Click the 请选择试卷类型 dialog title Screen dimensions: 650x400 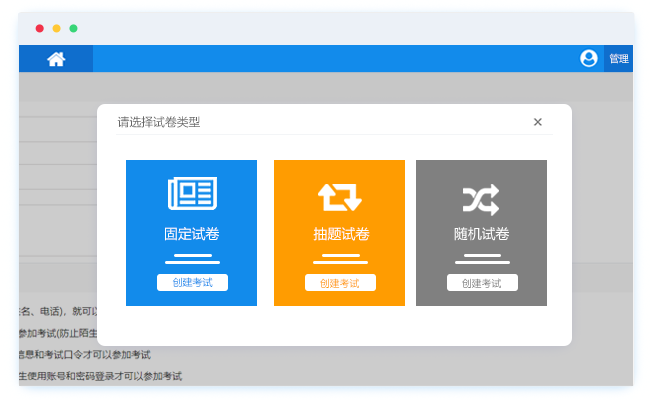pyautogui.click(x=159, y=122)
